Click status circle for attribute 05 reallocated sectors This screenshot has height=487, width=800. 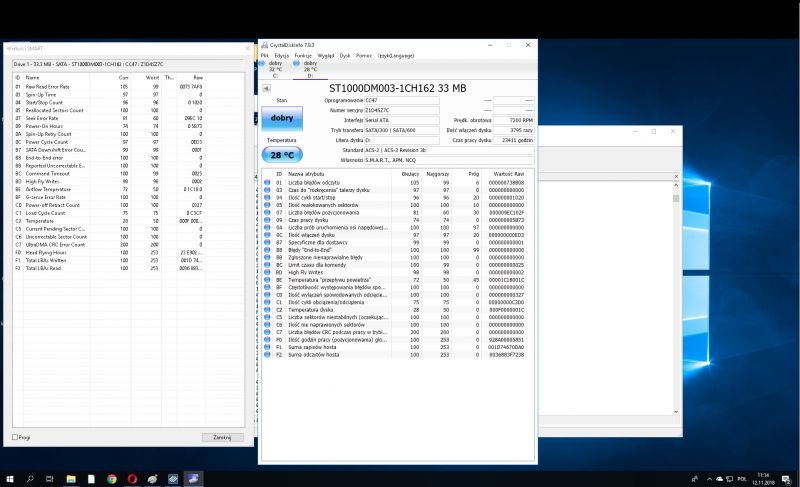(x=267, y=205)
